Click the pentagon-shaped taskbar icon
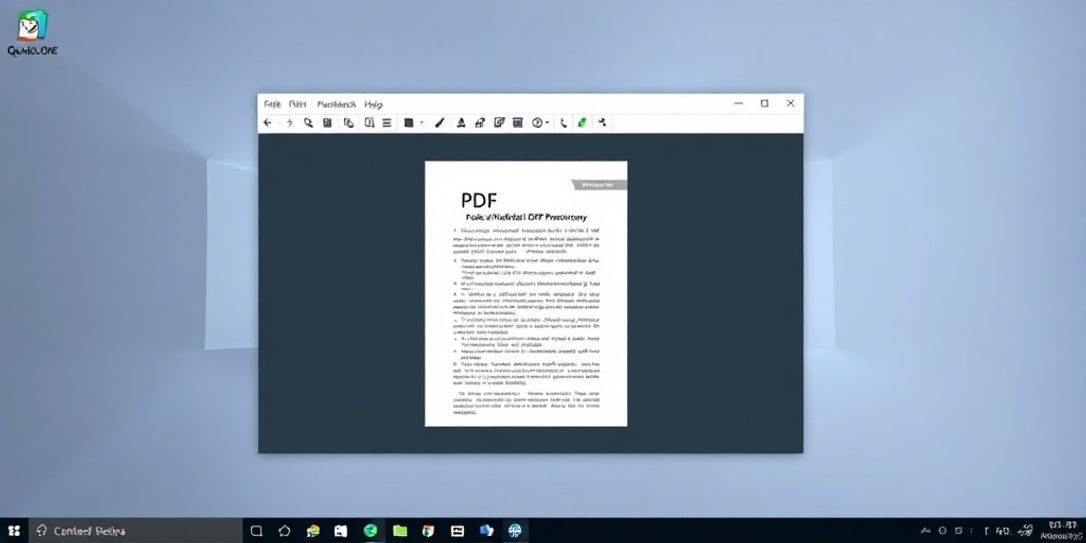 (285, 531)
